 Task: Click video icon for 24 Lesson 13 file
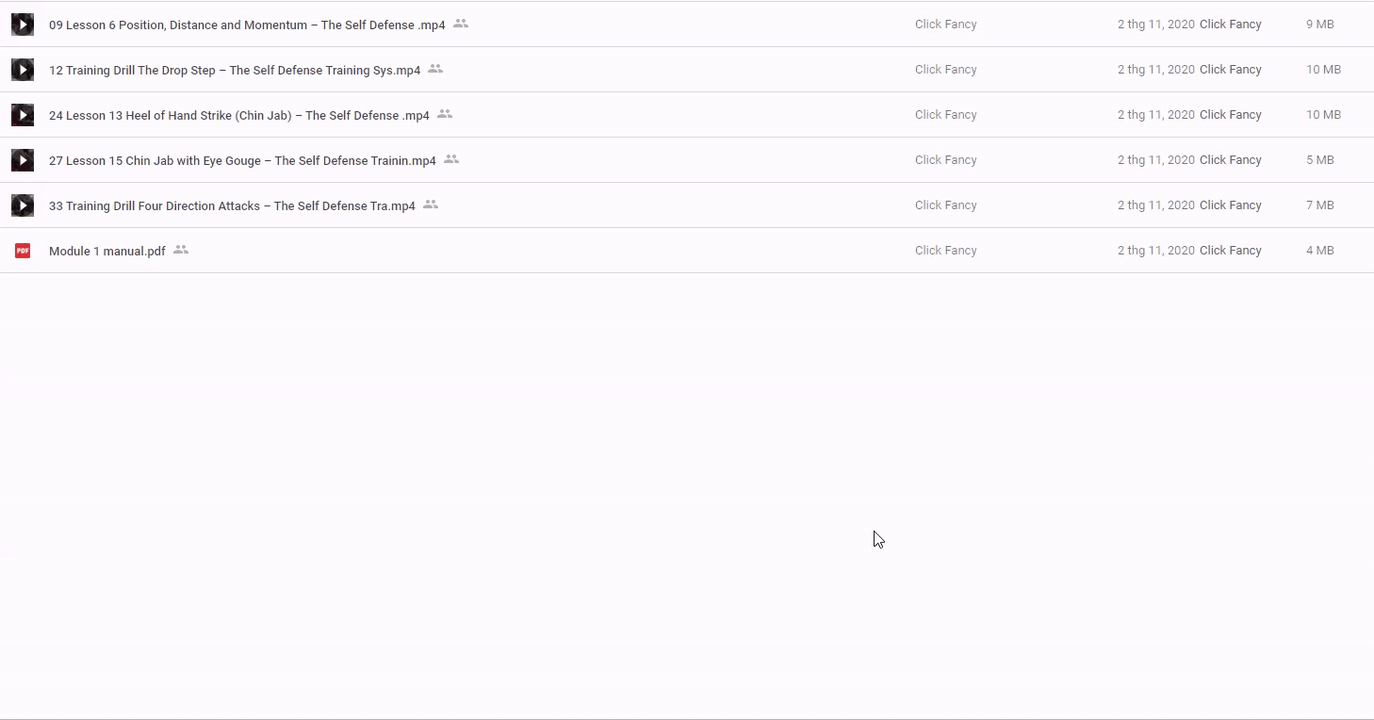22,115
